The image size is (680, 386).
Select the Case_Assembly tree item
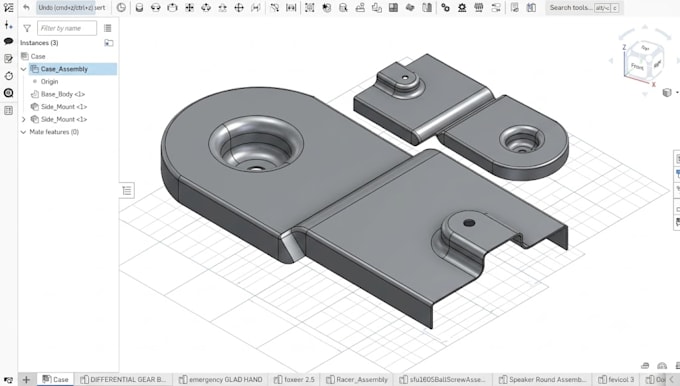pyautogui.click(x=73, y=69)
